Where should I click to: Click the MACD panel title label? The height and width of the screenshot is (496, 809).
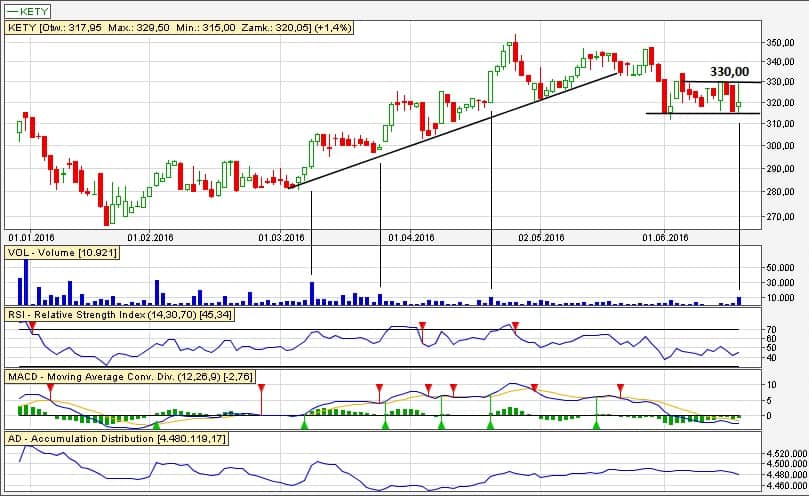(130, 376)
